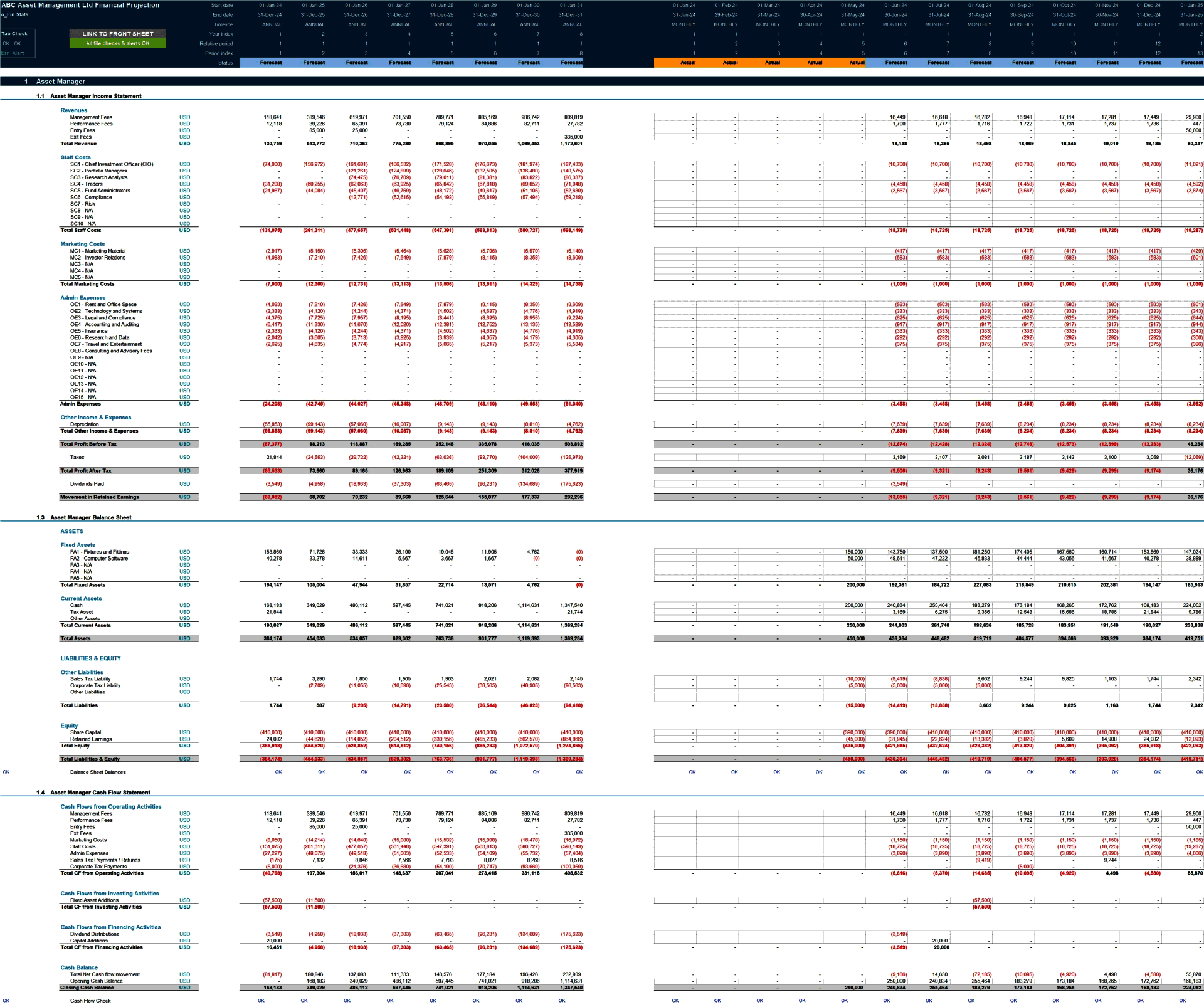Select the Tax Asset row label
The width and height of the screenshot is (1204, 1007).
(82, 612)
